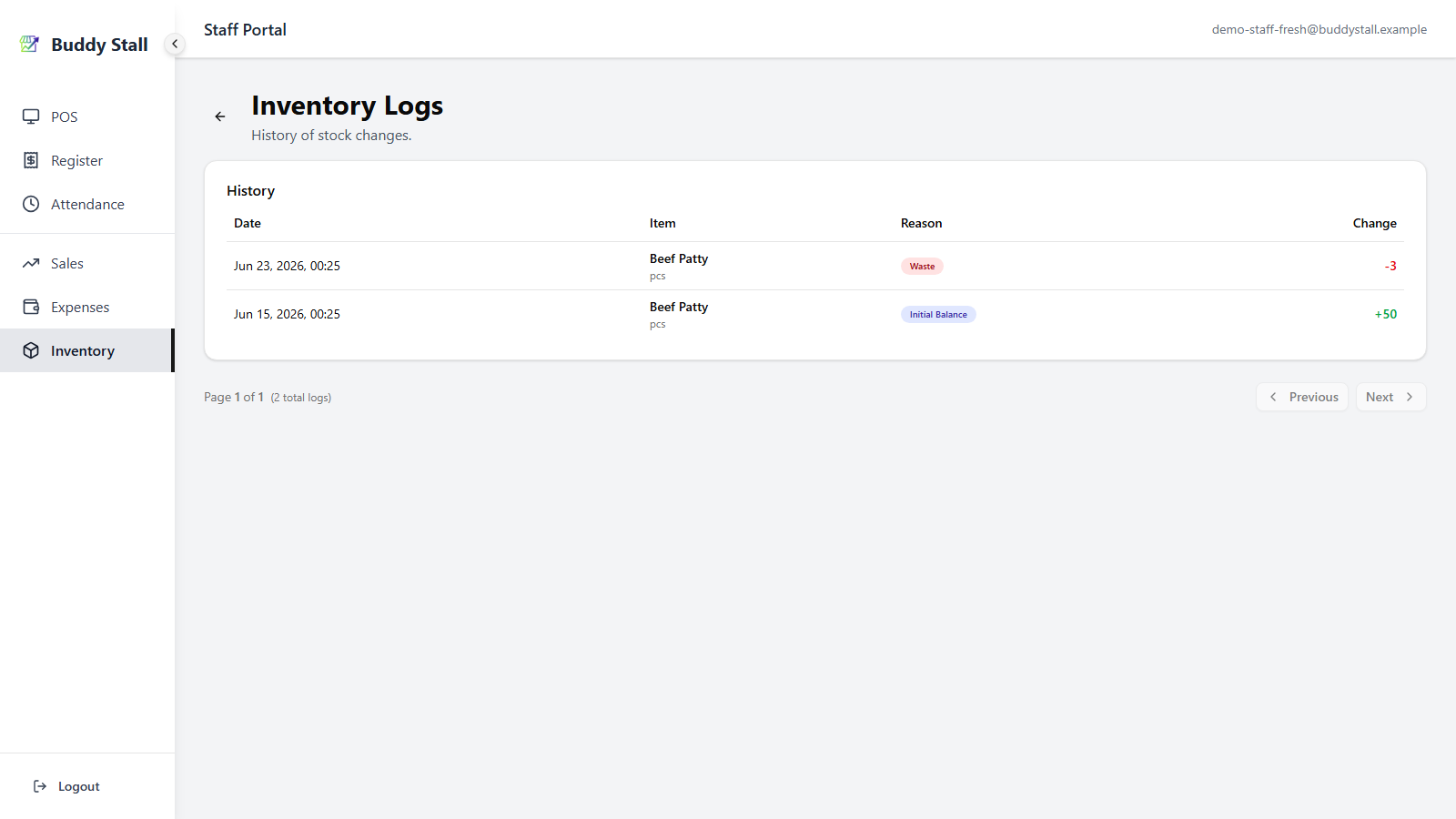Click the demo-staff-fresh account email
The image size is (1456, 819).
1319,29
